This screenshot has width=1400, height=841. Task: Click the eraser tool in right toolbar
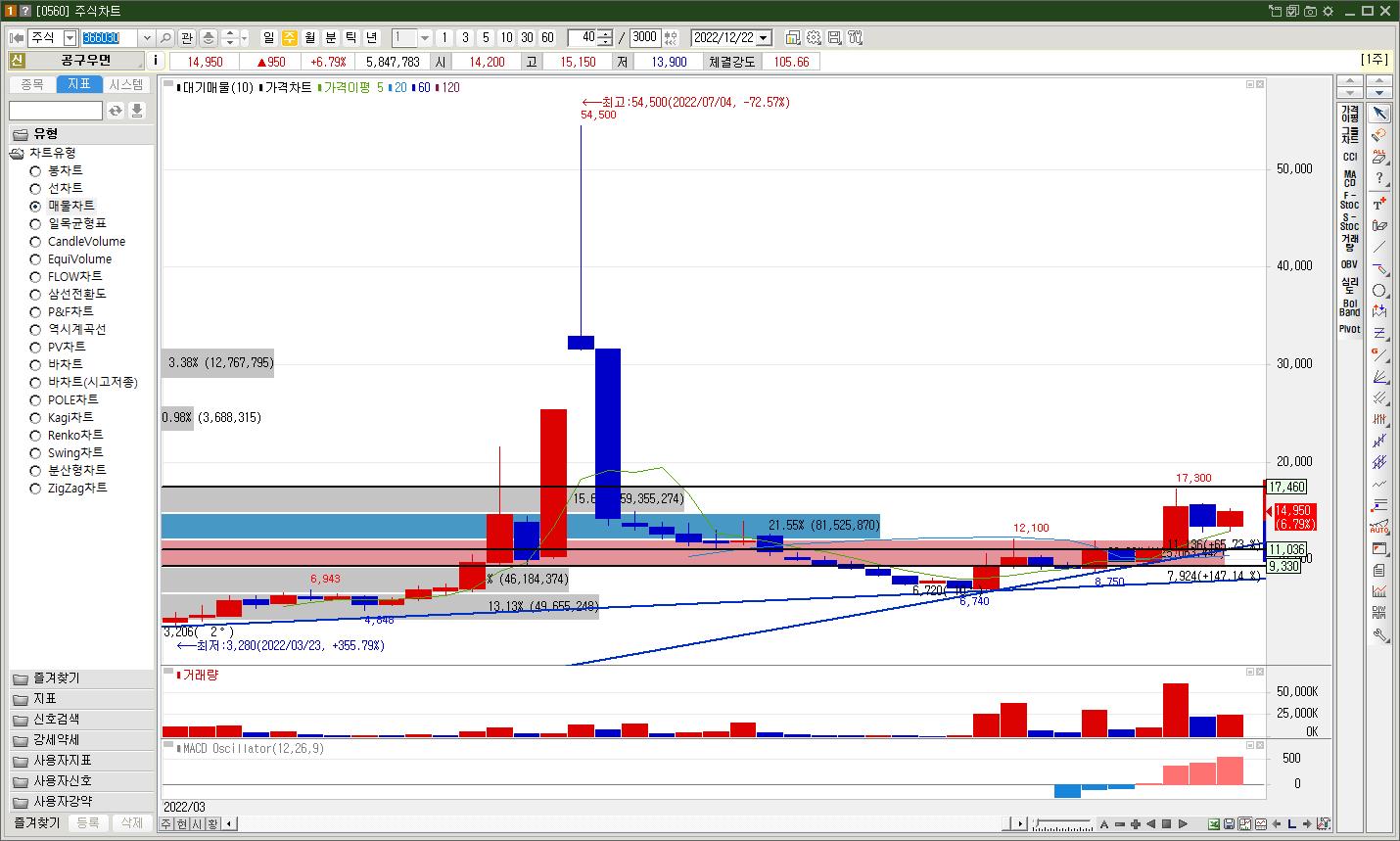[x=1379, y=135]
